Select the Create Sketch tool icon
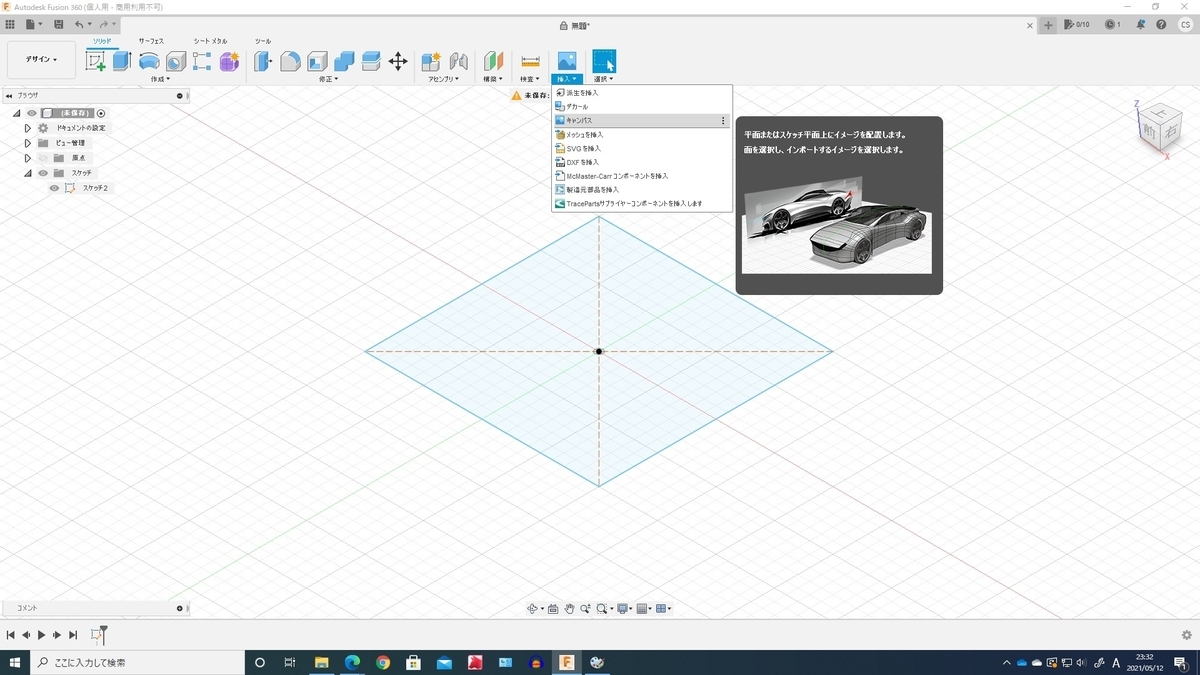Image resolution: width=1200 pixels, height=675 pixels. pos(96,61)
